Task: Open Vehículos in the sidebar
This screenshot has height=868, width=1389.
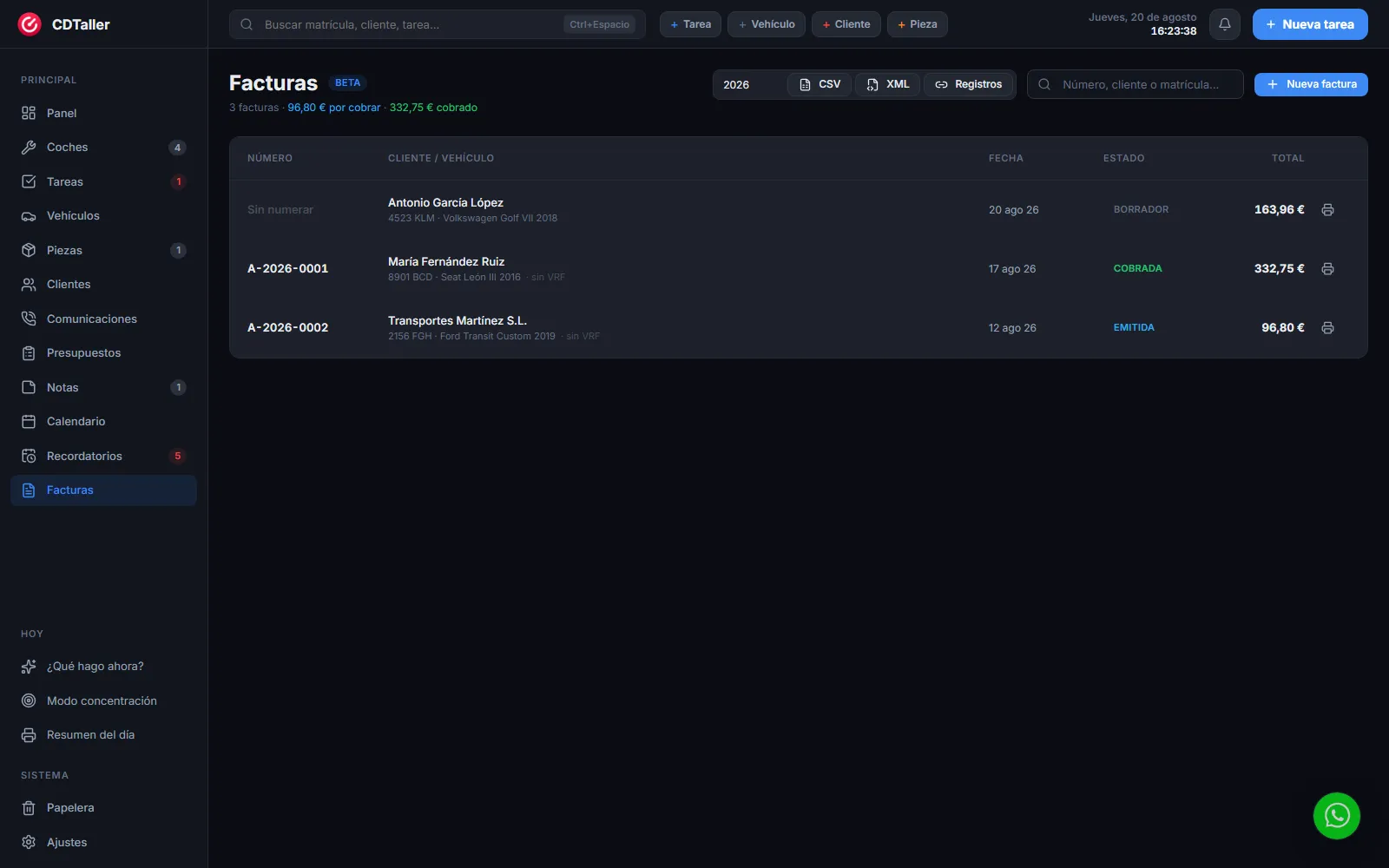Action: [103, 216]
